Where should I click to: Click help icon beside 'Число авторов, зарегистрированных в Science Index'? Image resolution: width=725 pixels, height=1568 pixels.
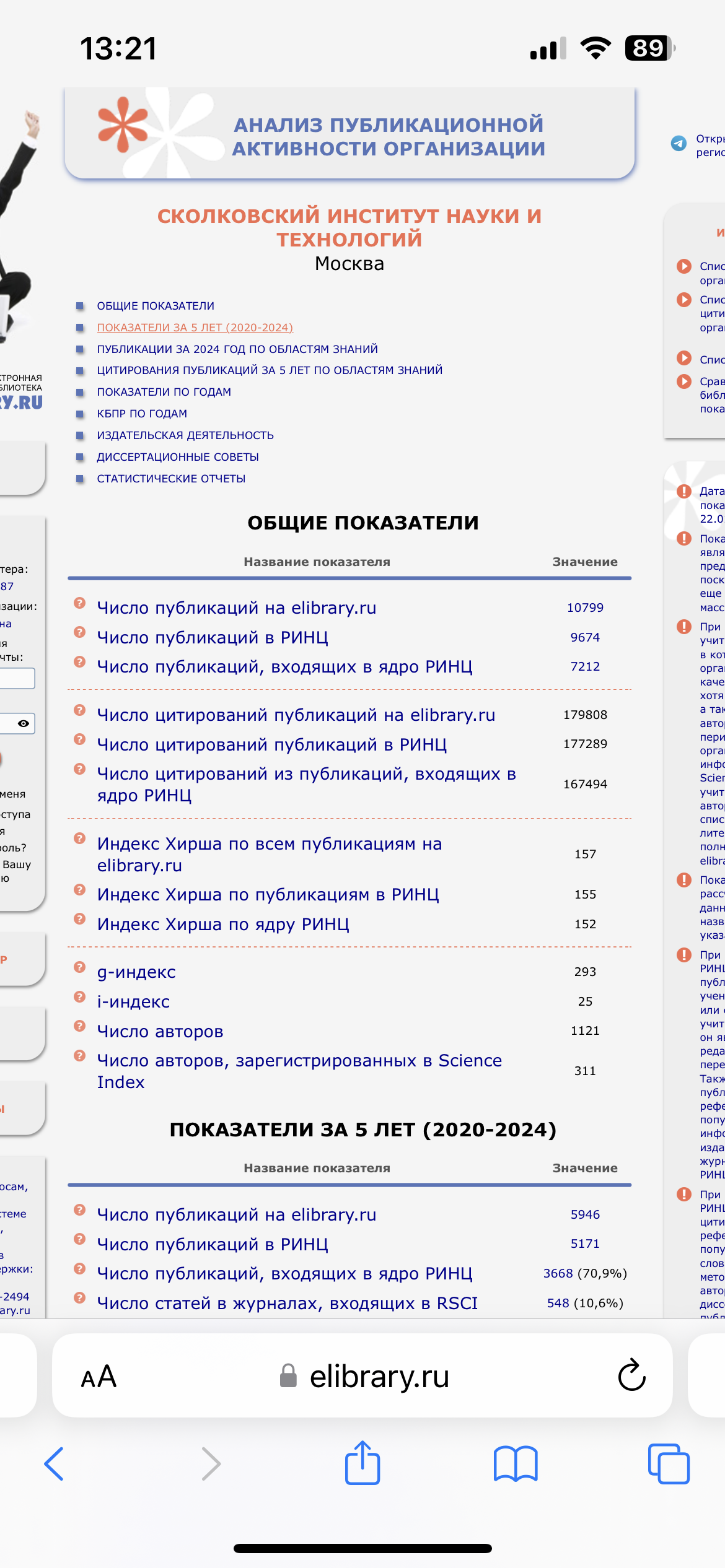tap(79, 1055)
